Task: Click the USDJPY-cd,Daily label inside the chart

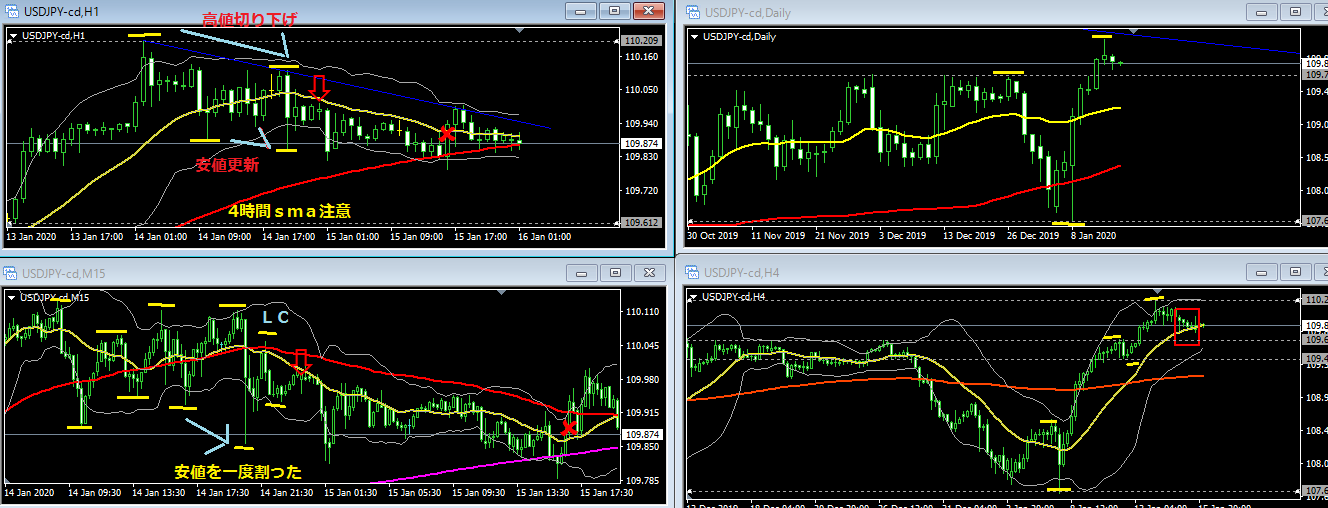Action: (x=739, y=36)
